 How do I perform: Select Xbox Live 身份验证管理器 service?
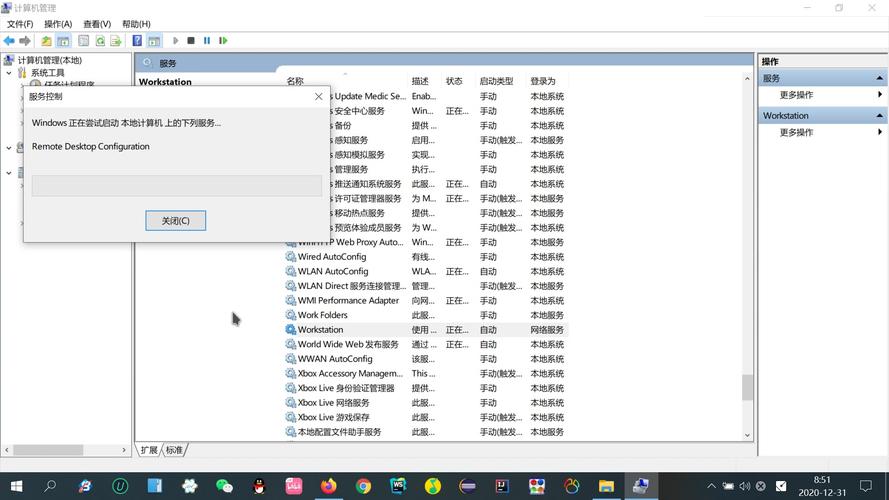pyautogui.click(x=346, y=388)
